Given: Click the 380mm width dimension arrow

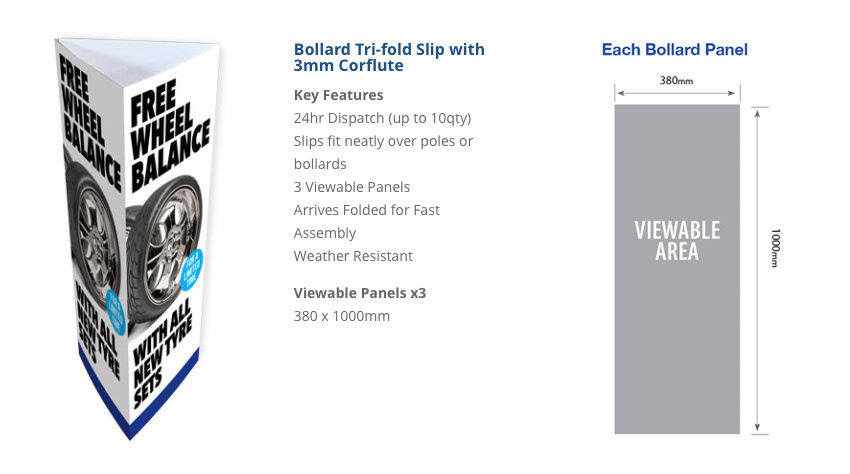Looking at the screenshot, I should tap(677, 93).
